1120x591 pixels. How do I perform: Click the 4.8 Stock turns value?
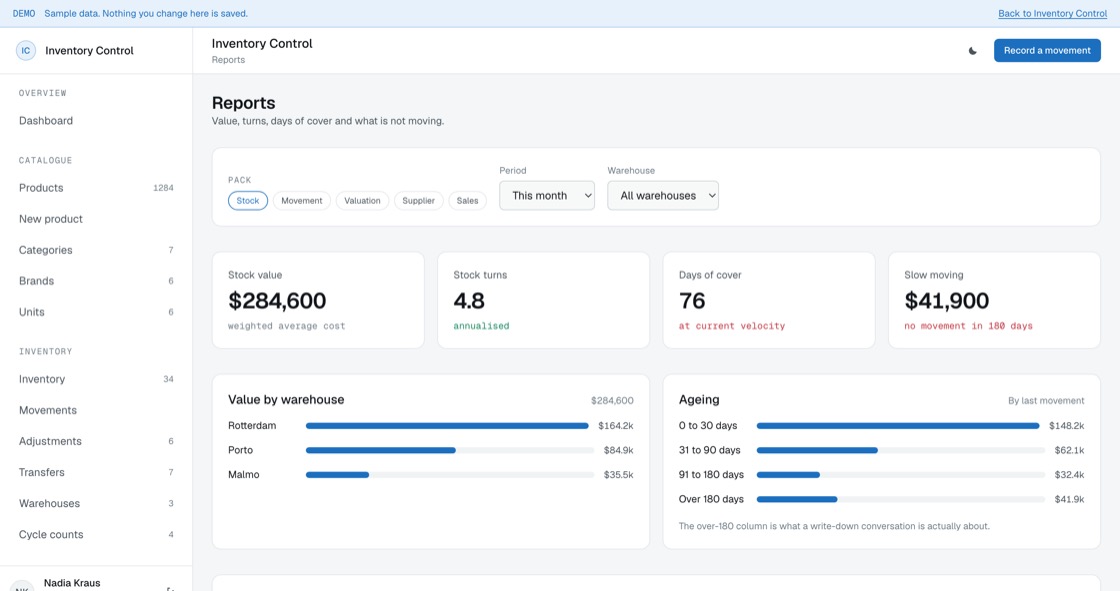coord(469,301)
